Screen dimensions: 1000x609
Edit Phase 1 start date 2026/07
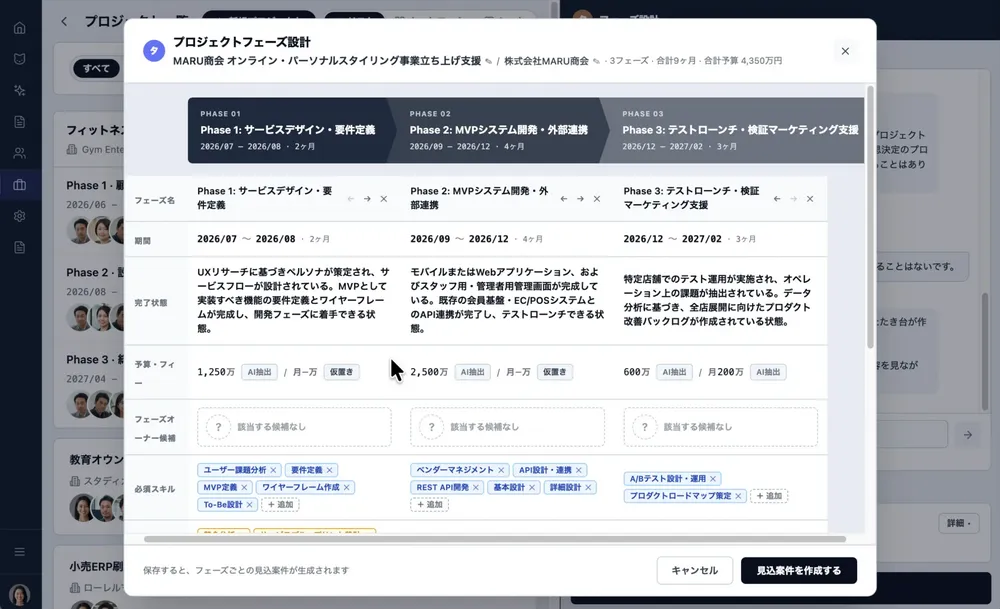[217, 239]
